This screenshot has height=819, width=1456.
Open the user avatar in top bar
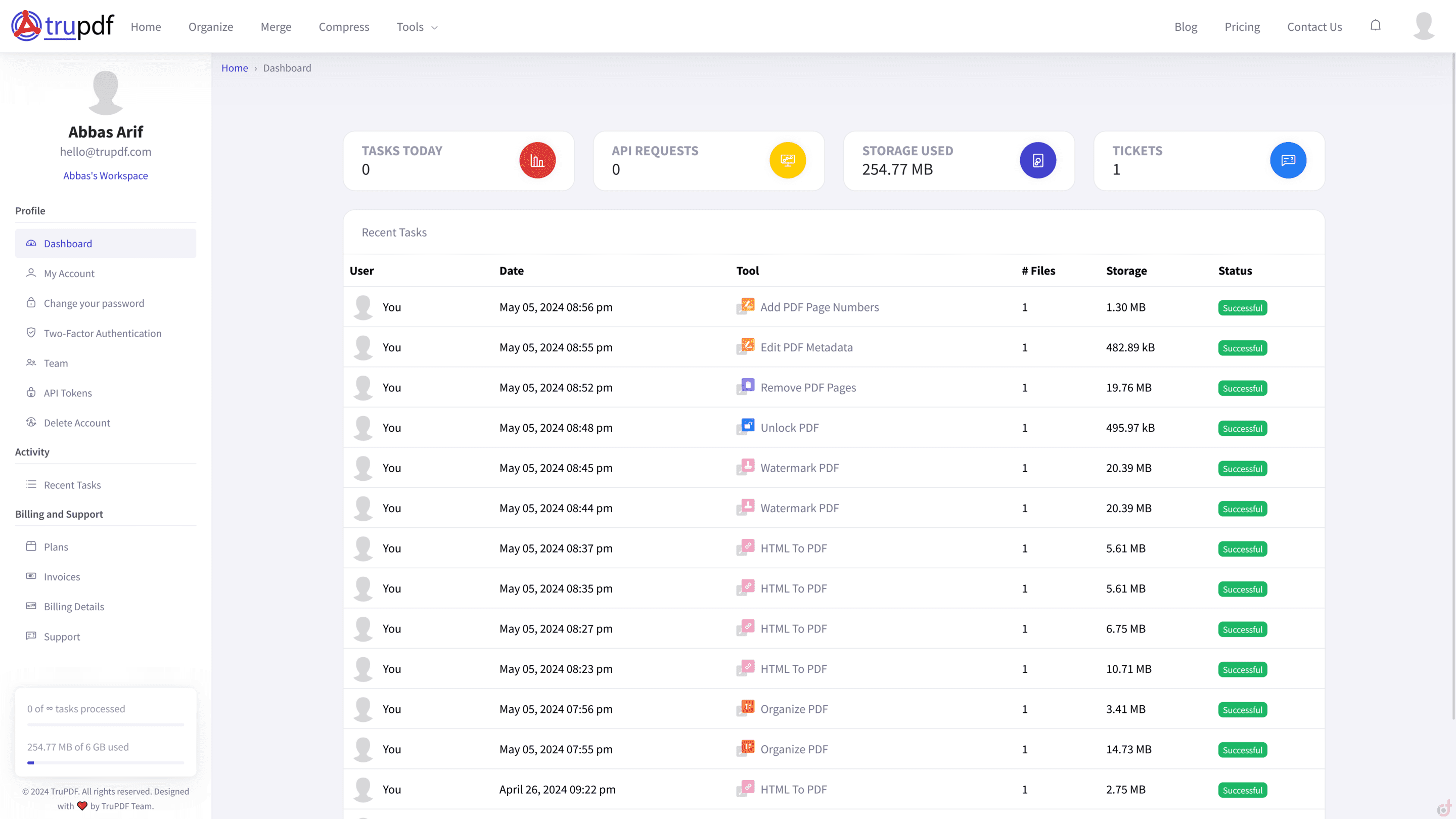[1423, 26]
